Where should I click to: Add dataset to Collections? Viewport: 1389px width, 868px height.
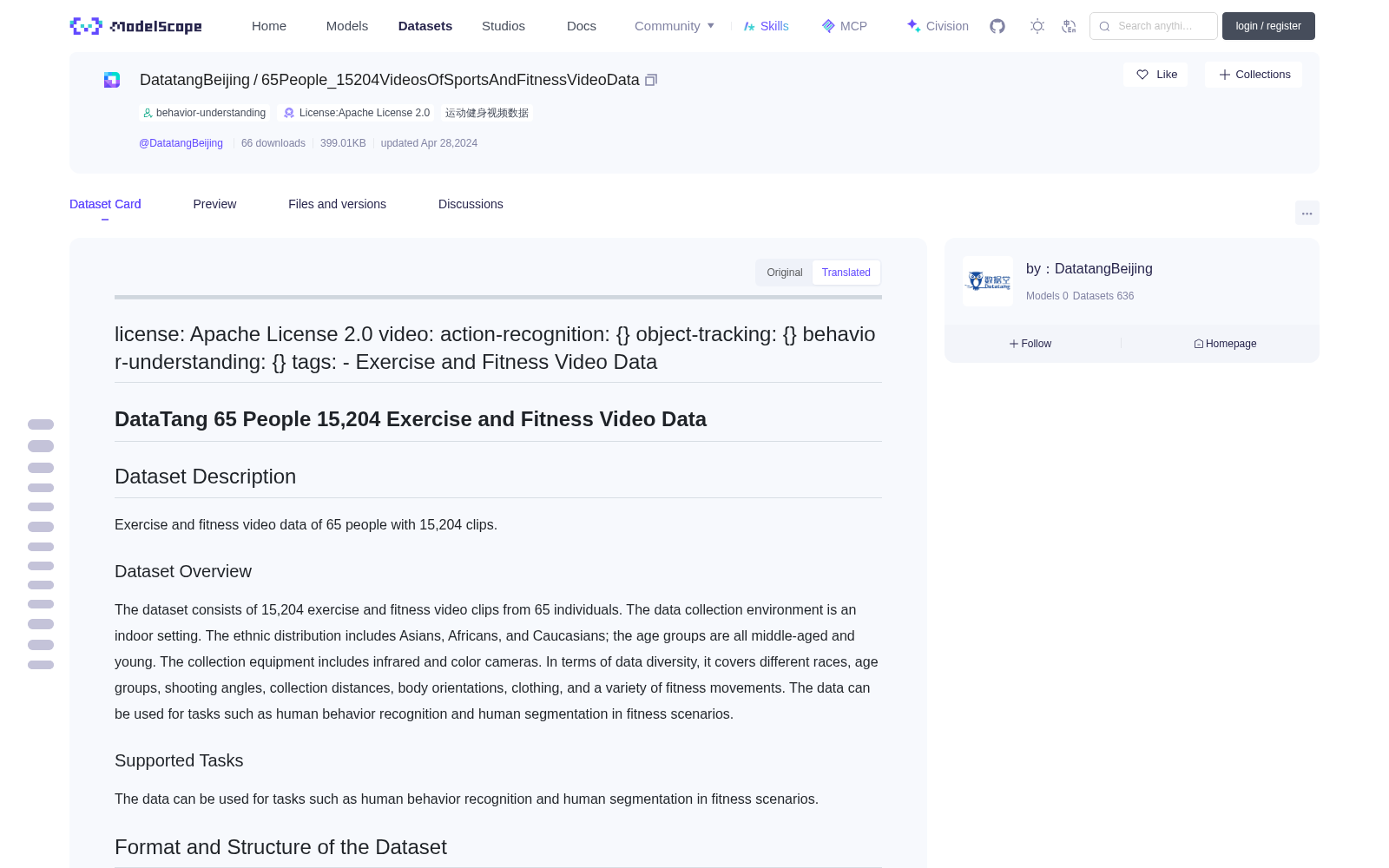pos(1254,75)
